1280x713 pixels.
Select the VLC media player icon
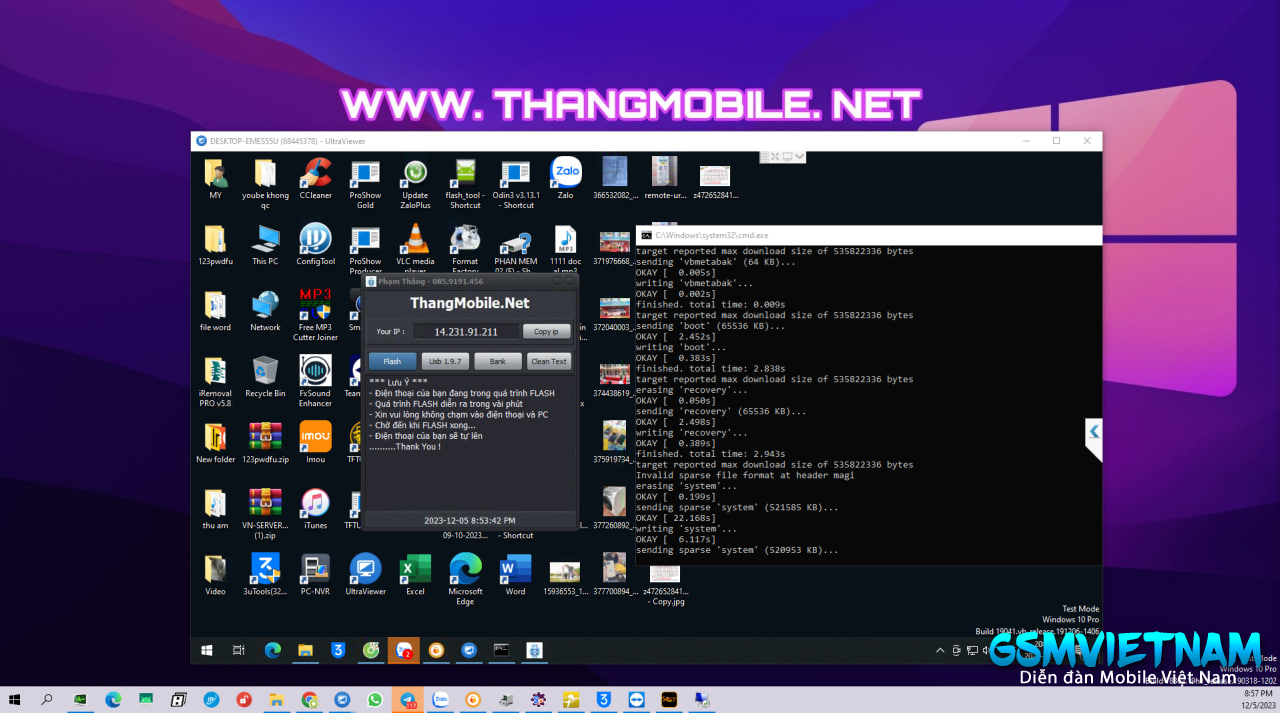coord(415,248)
